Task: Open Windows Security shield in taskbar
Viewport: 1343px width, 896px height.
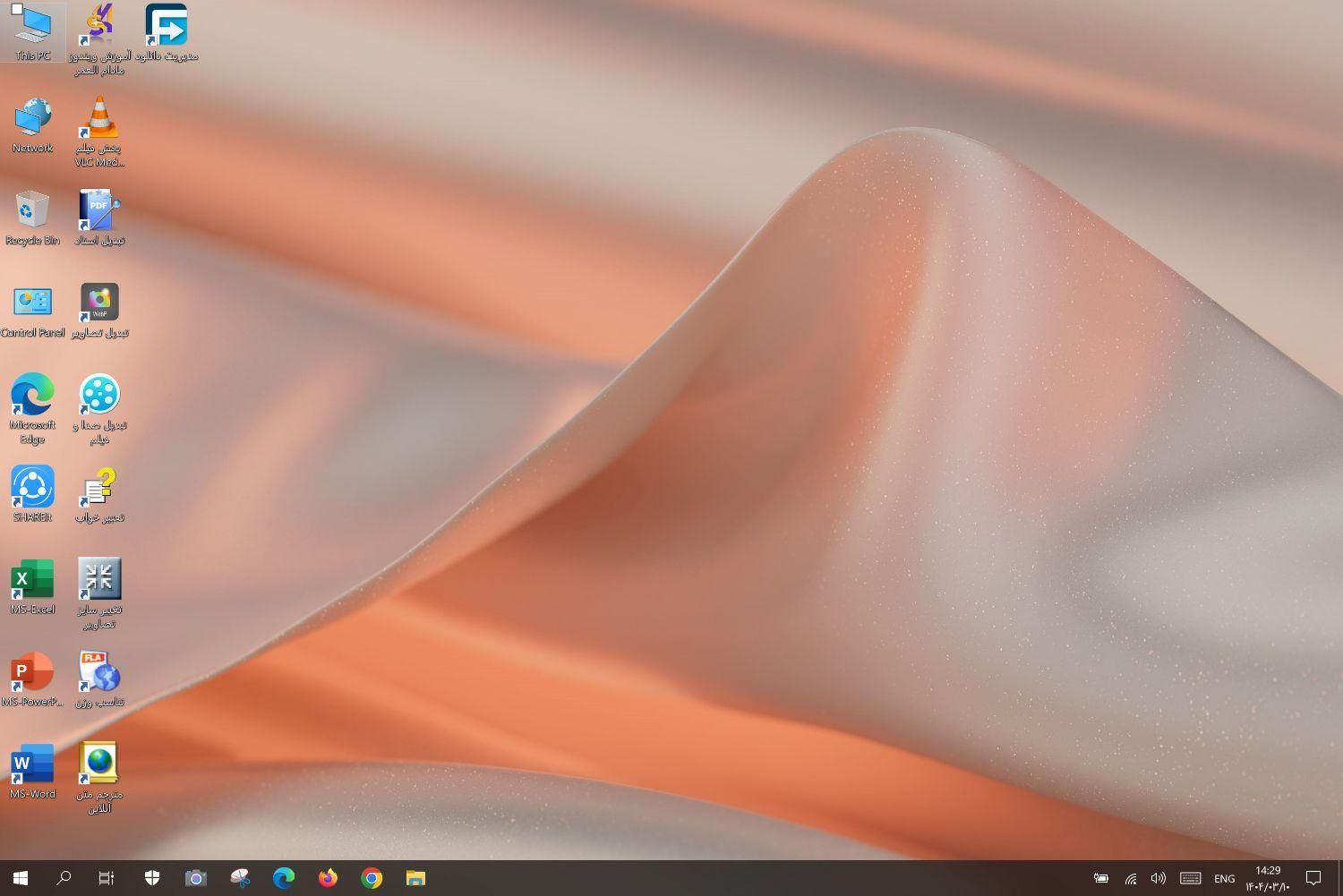Action: point(152,878)
